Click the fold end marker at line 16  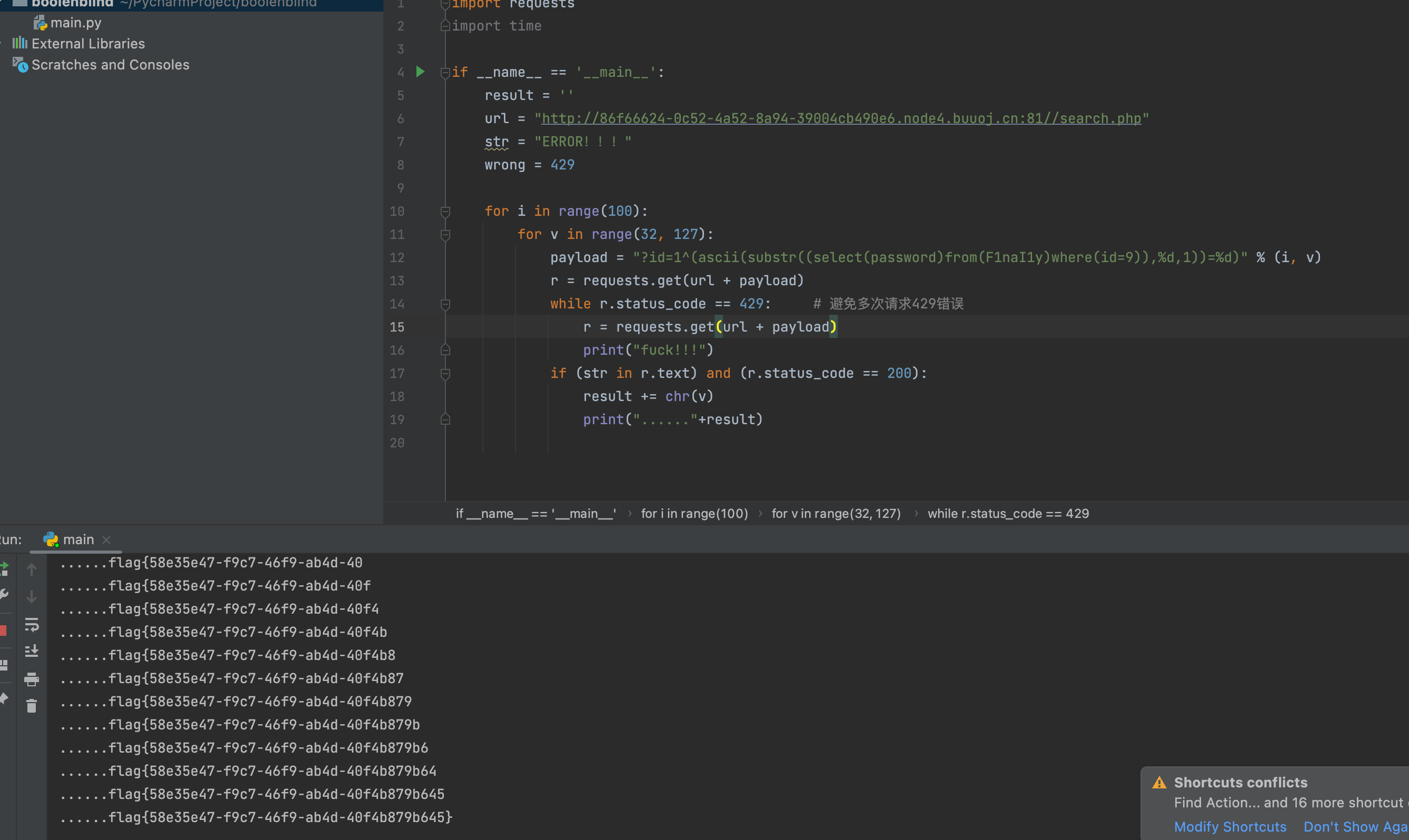point(445,351)
